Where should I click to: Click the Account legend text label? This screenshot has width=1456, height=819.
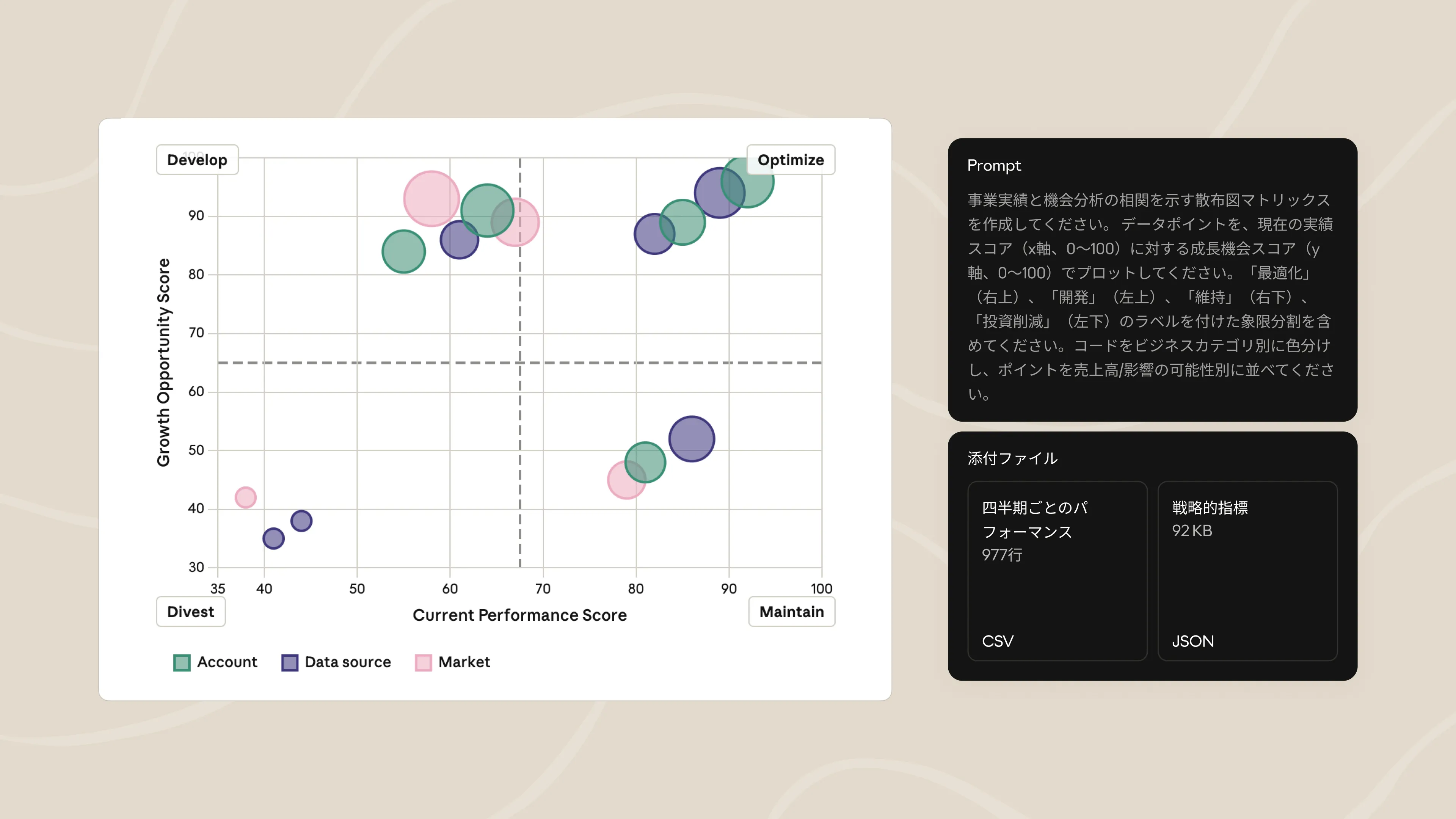[x=227, y=662]
